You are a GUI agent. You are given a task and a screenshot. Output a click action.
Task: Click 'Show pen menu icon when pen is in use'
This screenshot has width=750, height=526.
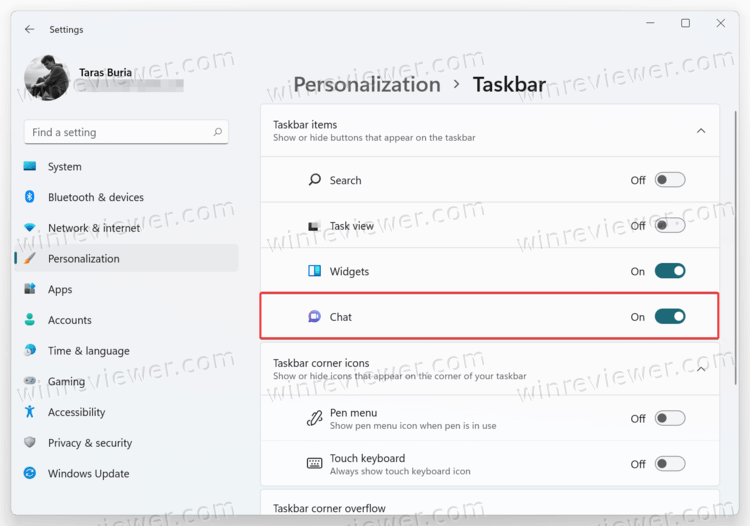coord(413,426)
